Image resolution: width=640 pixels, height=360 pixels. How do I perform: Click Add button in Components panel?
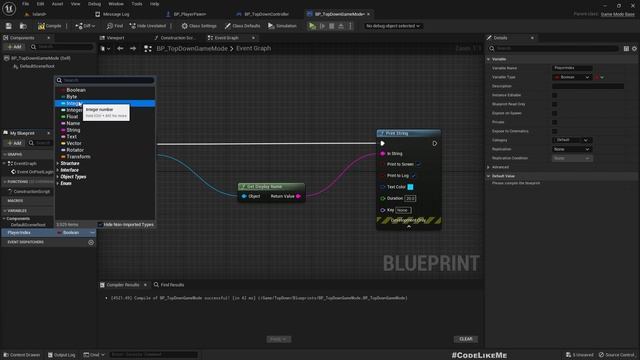click(x=14, y=47)
